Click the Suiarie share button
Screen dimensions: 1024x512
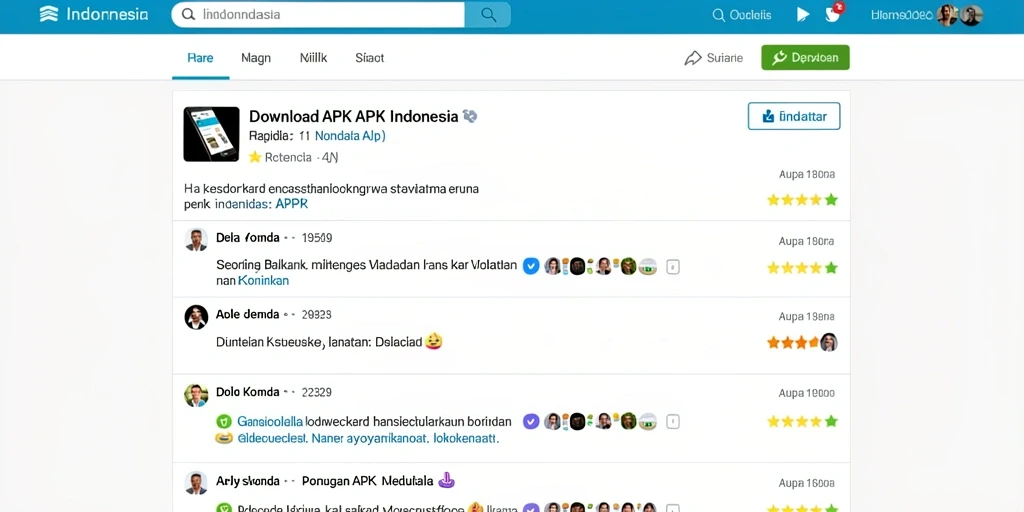[x=713, y=58]
